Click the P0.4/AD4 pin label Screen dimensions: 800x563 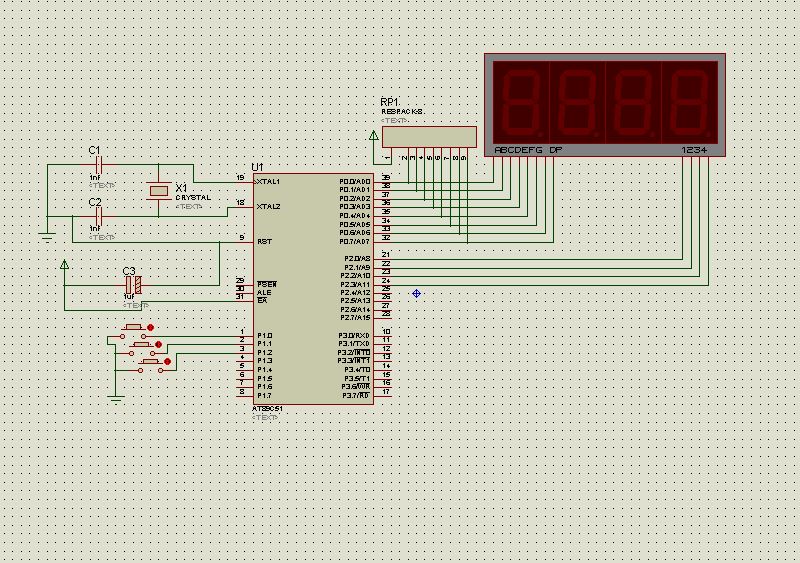pos(355,215)
